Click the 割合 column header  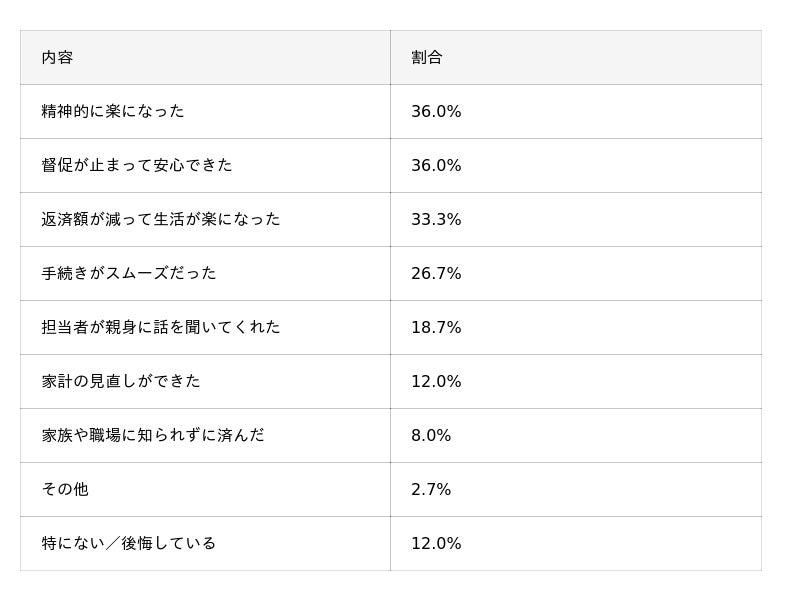tap(427, 58)
